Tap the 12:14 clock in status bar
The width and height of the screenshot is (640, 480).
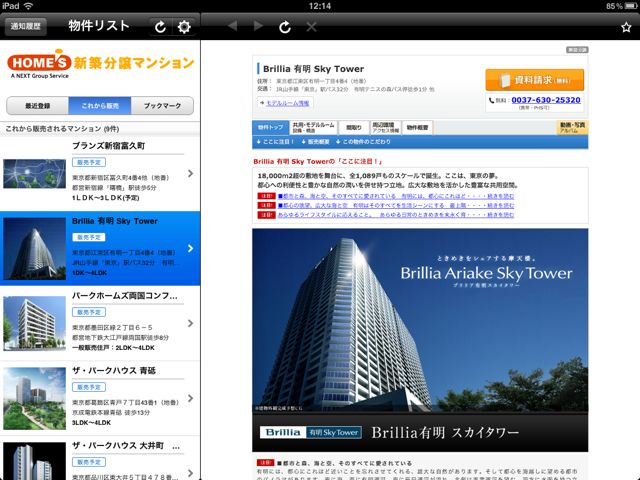pyautogui.click(x=320, y=6)
